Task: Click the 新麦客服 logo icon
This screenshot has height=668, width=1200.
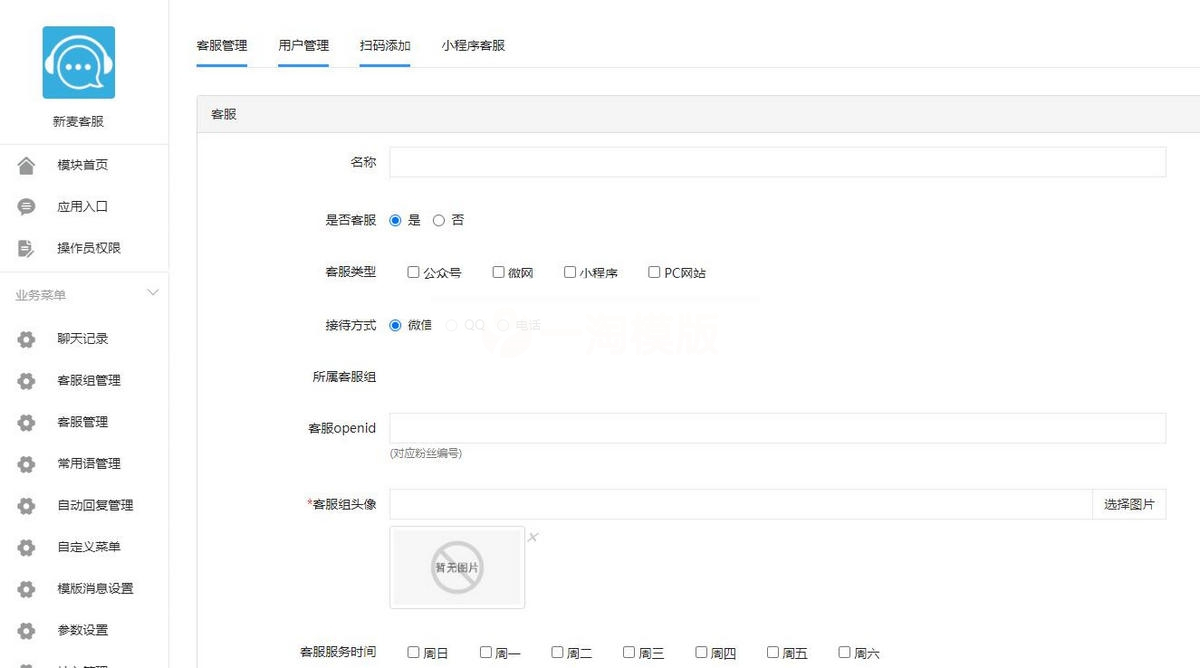Action: (x=79, y=61)
